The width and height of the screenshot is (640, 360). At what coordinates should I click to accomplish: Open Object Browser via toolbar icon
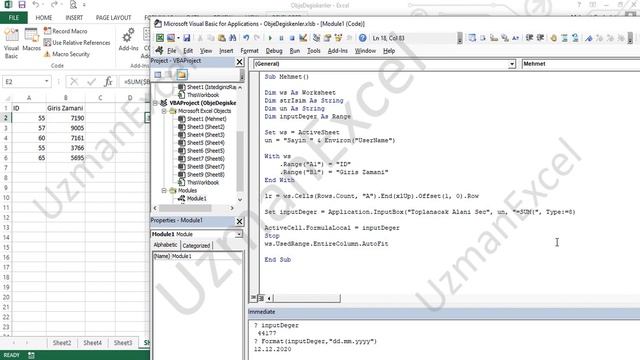338,38
